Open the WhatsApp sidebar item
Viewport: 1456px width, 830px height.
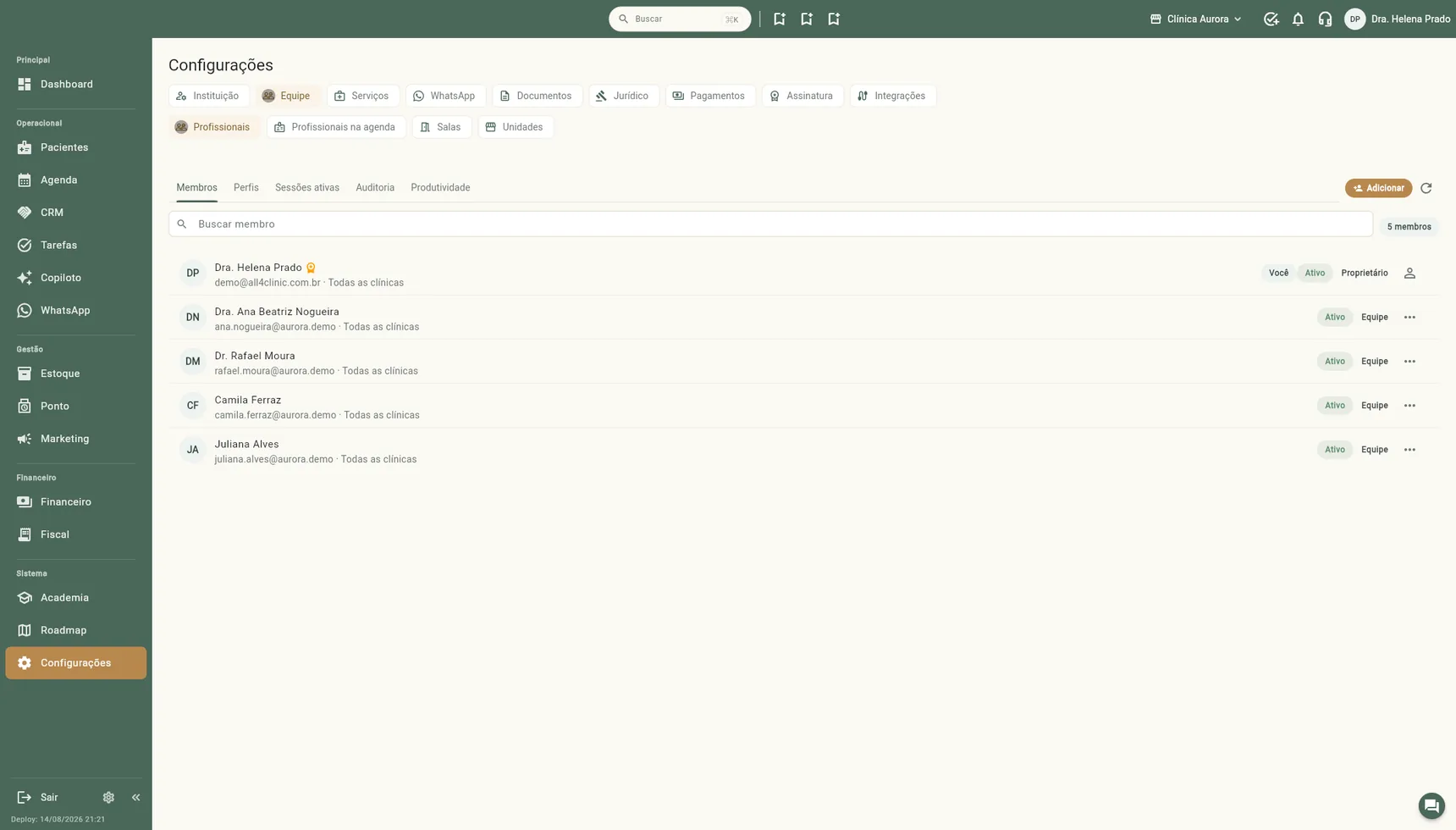pyautogui.click(x=75, y=310)
